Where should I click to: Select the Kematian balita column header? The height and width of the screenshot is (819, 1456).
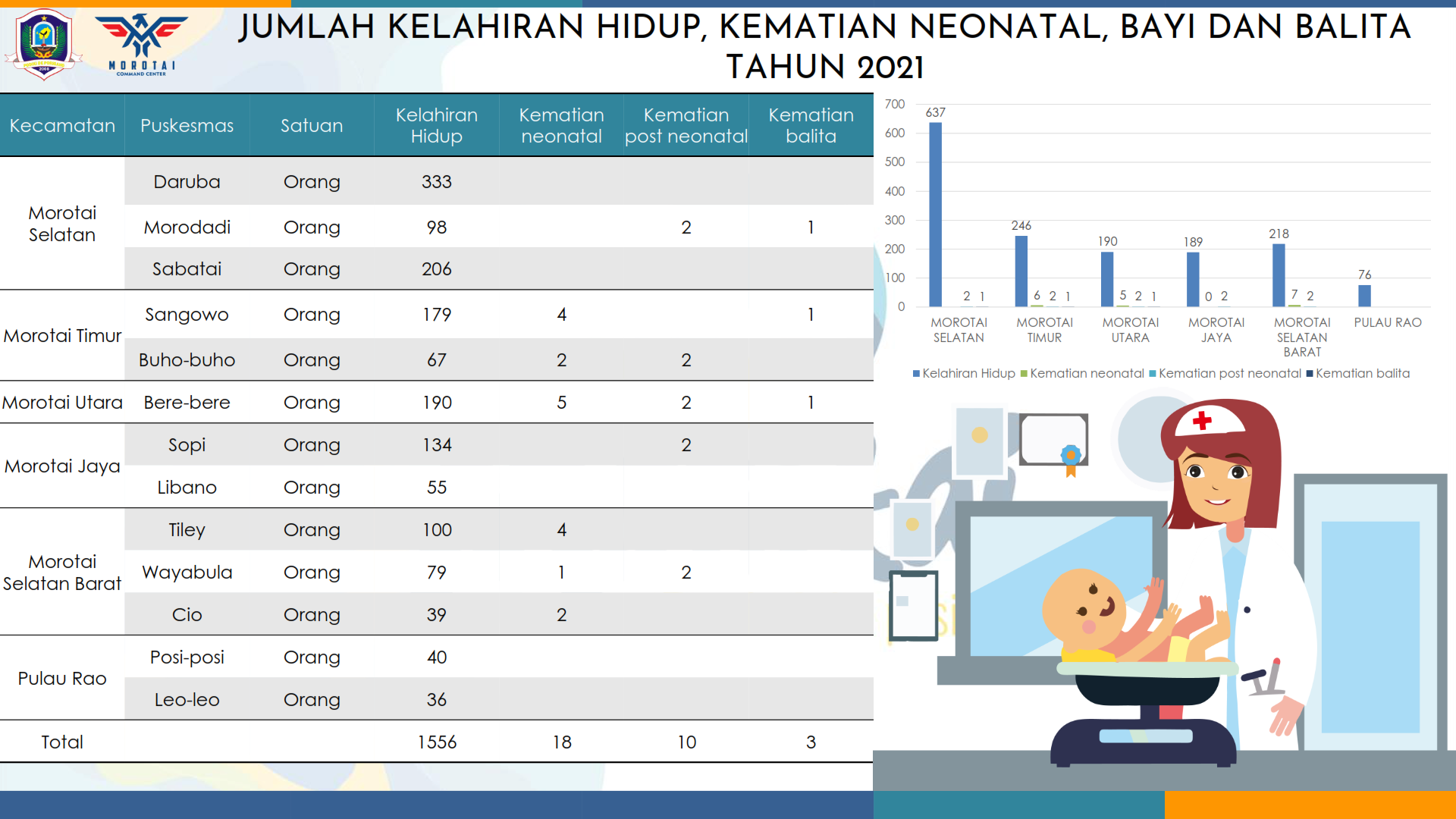click(811, 125)
